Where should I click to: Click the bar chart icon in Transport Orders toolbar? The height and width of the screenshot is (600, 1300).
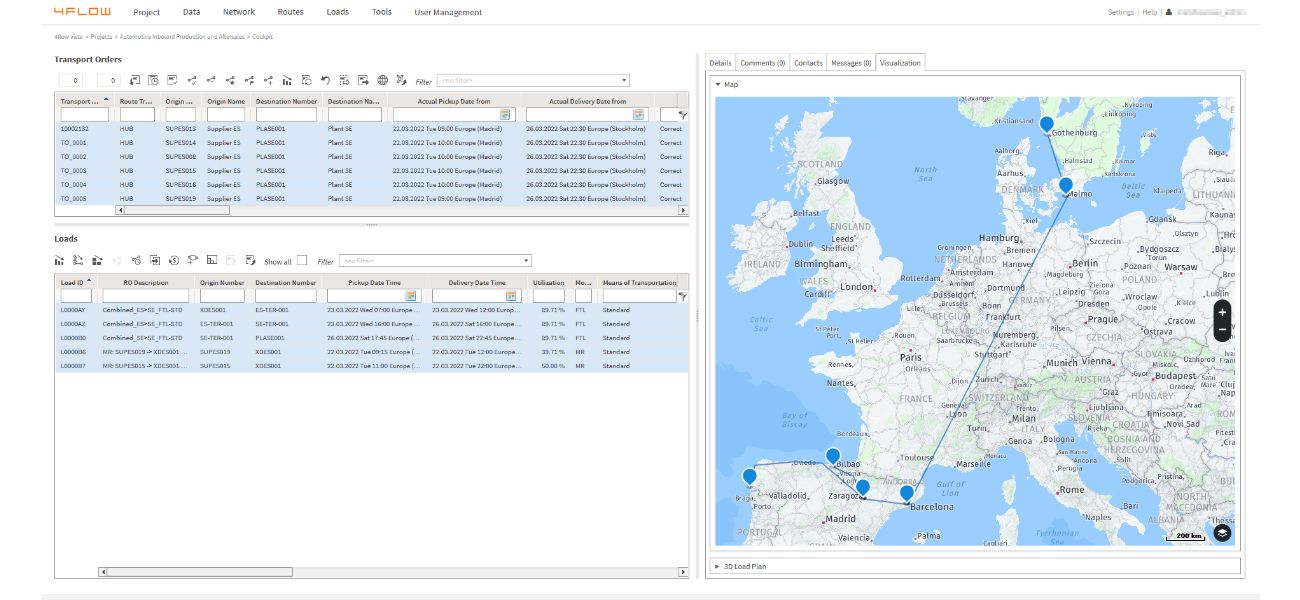click(x=287, y=80)
